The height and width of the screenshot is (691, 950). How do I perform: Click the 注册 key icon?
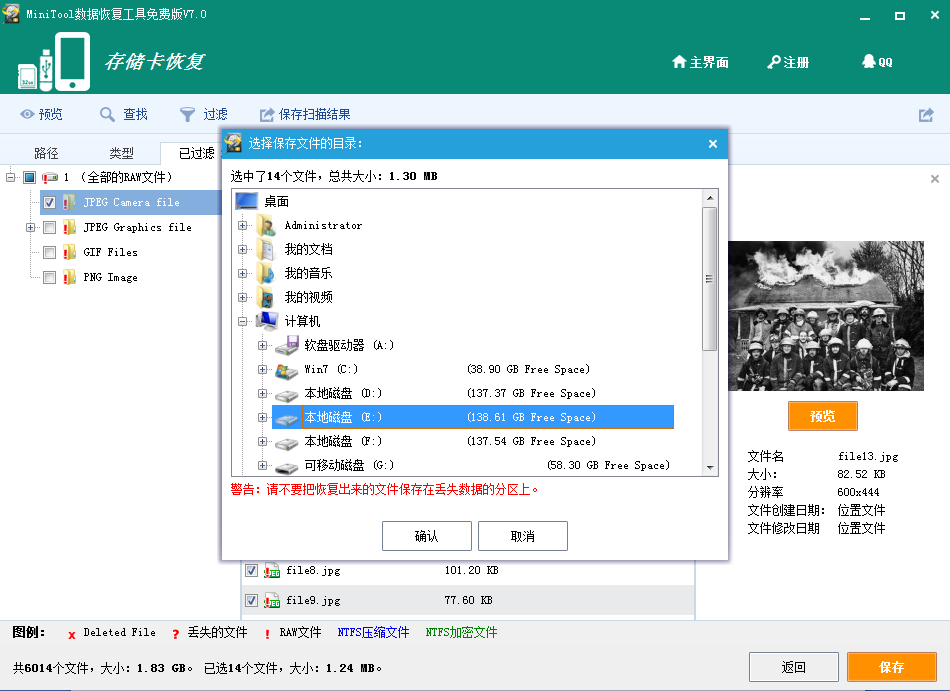tap(774, 62)
